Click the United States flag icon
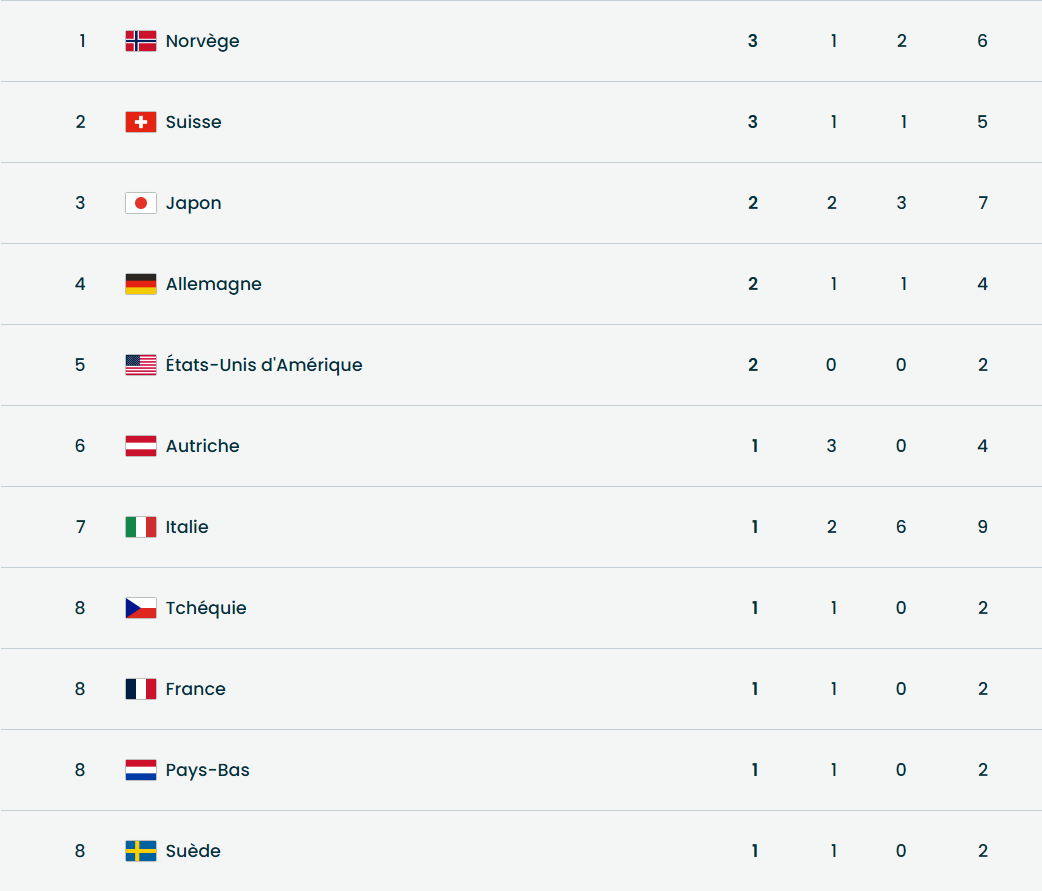Screen dimensions: 1042x891 pos(141,365)
